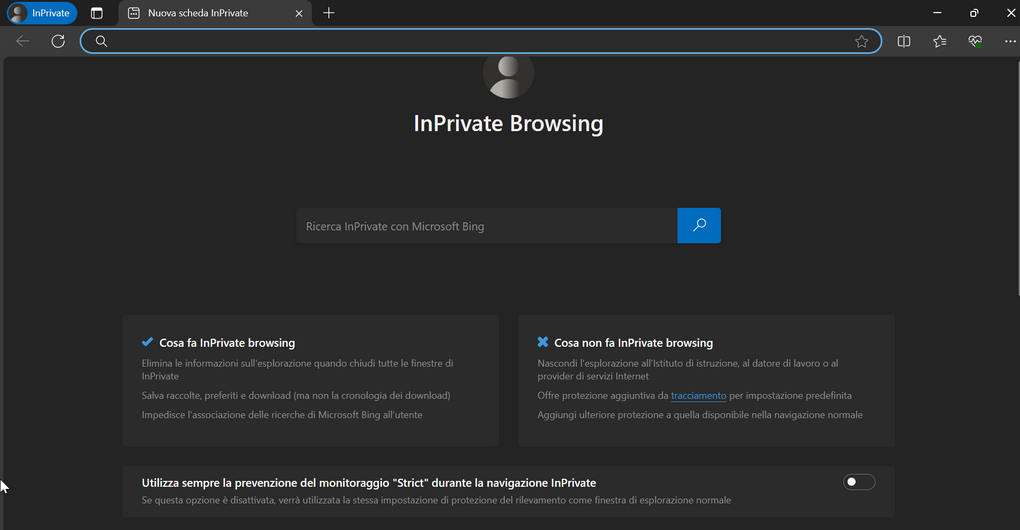Screen dimensions: 1020x530
Task: Reload the page with refresh icon
Action: tap(58, 41)
